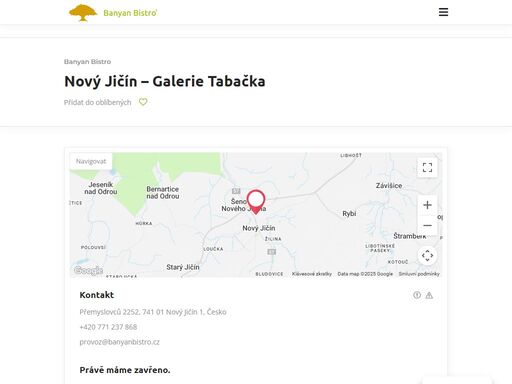The width and height of the screenshot is (512, 384).
Task: Open Google logo on map
Action: coord(88,270)
